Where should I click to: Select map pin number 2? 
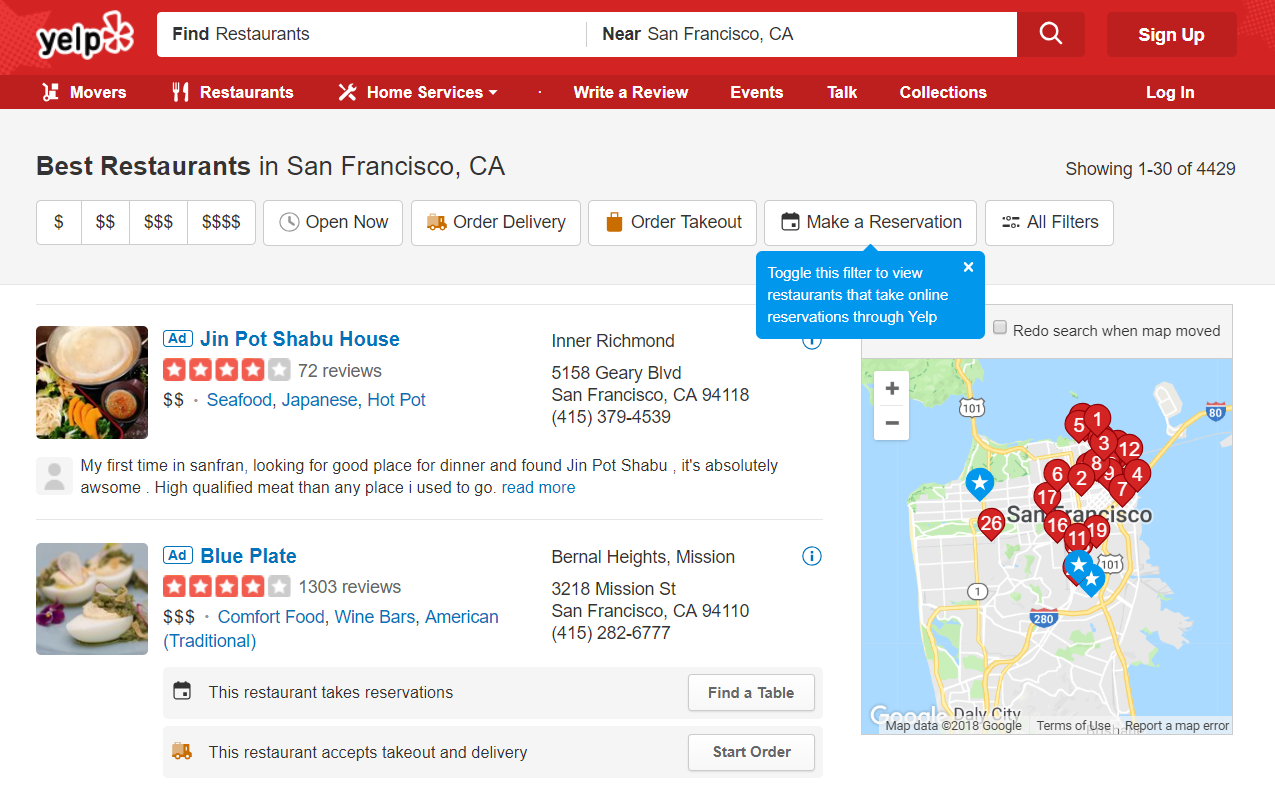(x=1080, y=479)
